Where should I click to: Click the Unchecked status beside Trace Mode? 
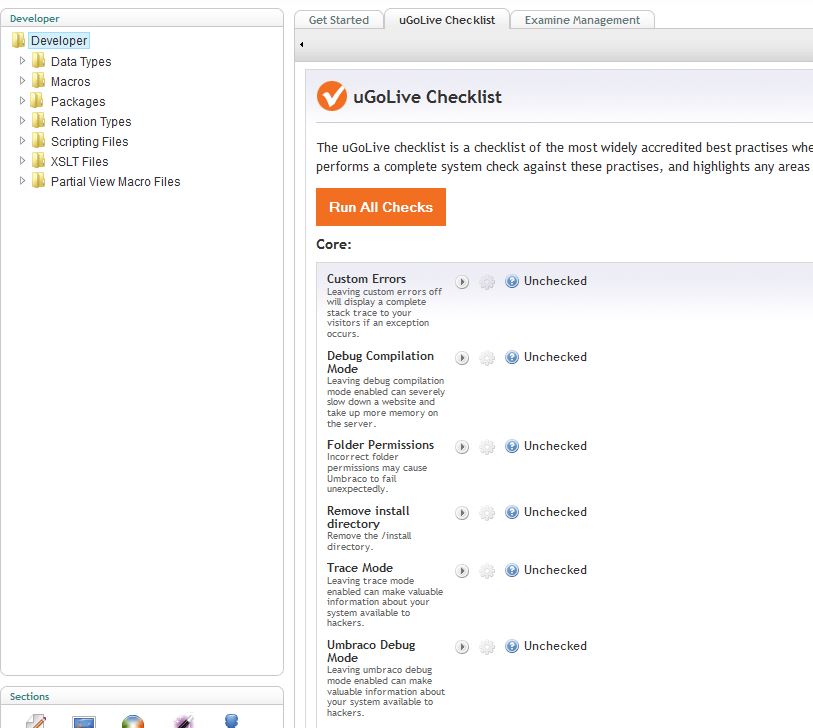555,570
